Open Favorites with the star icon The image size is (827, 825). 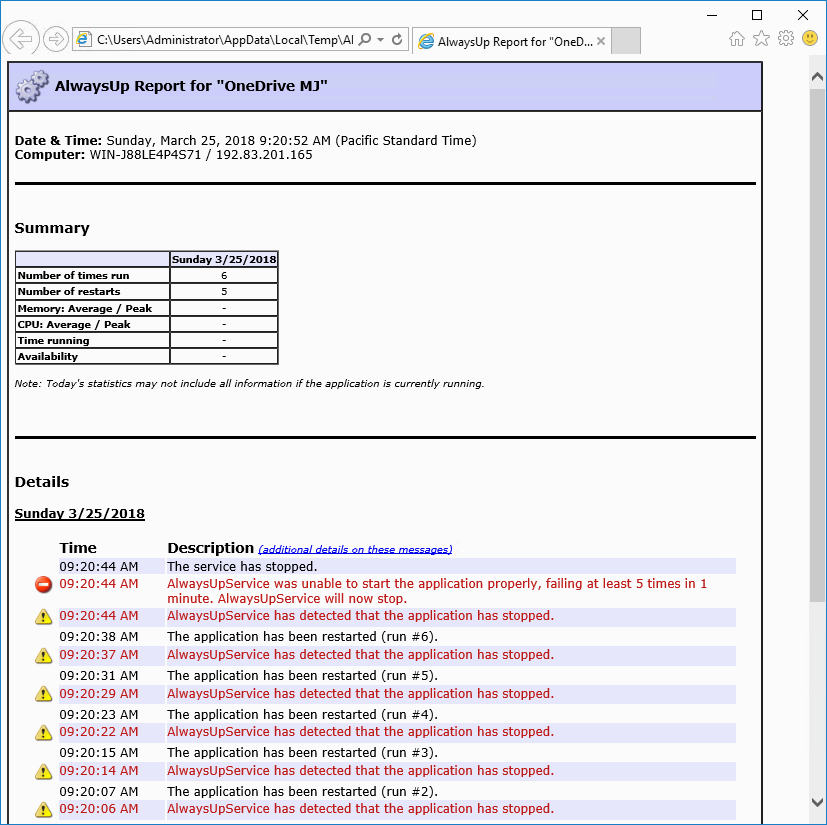pos(761,39)
